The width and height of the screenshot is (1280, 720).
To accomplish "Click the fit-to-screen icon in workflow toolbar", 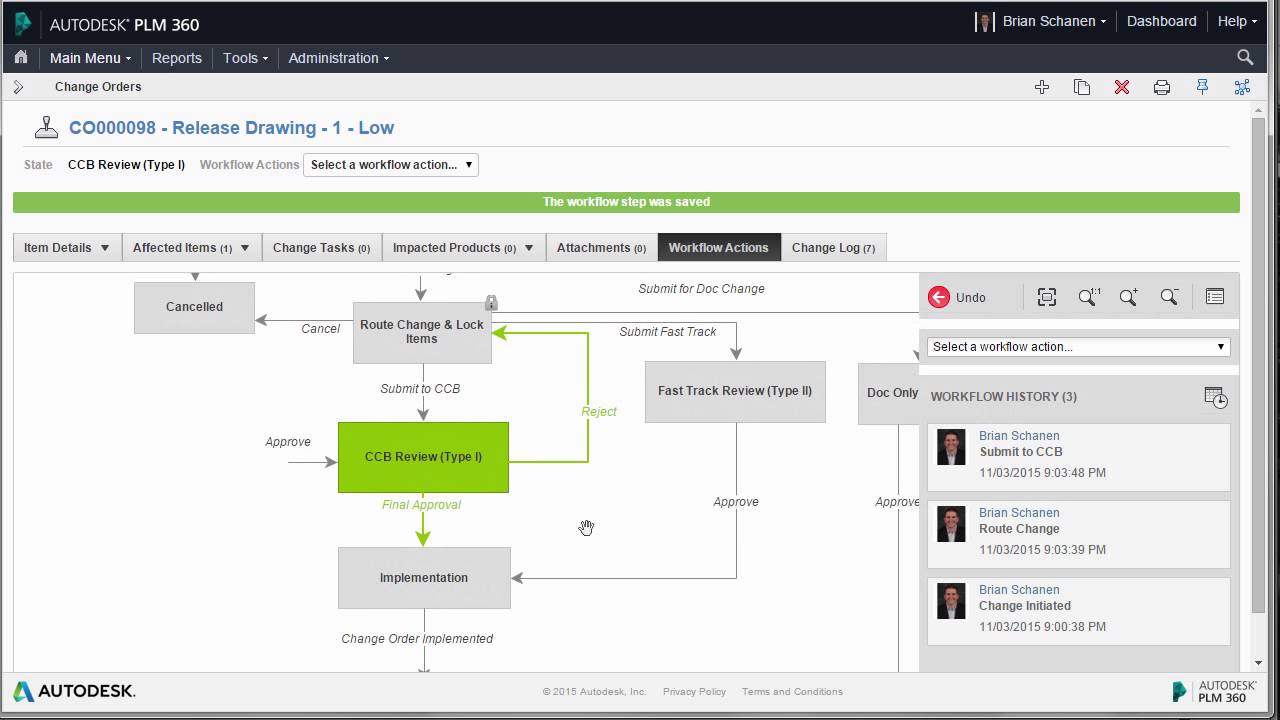I will pyautogui.click(x=1047, y=297).
